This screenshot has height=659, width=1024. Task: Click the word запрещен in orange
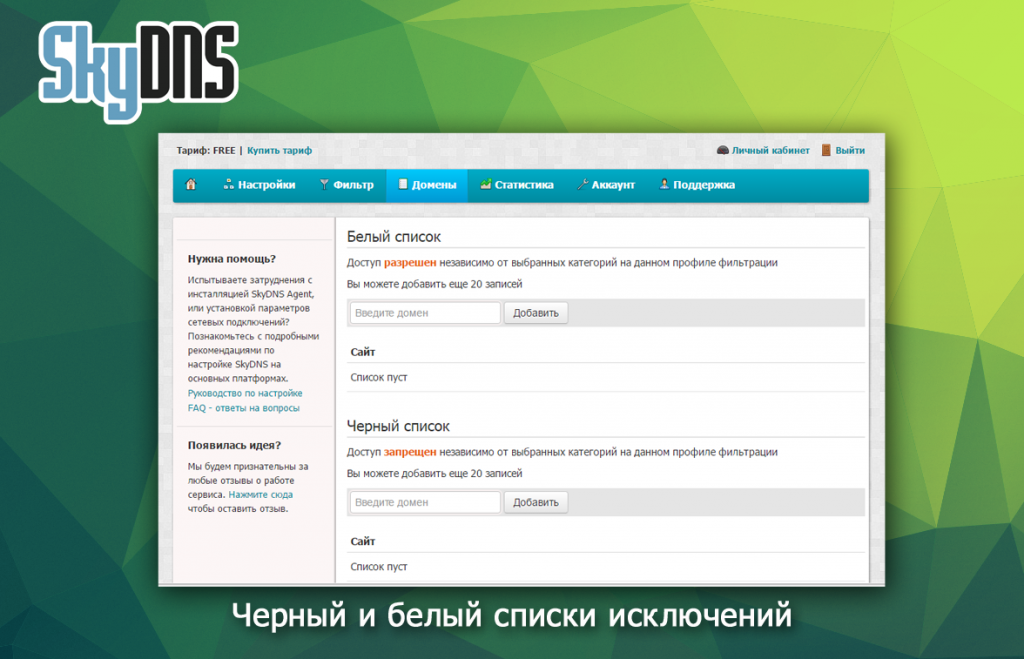coord(410,452)
